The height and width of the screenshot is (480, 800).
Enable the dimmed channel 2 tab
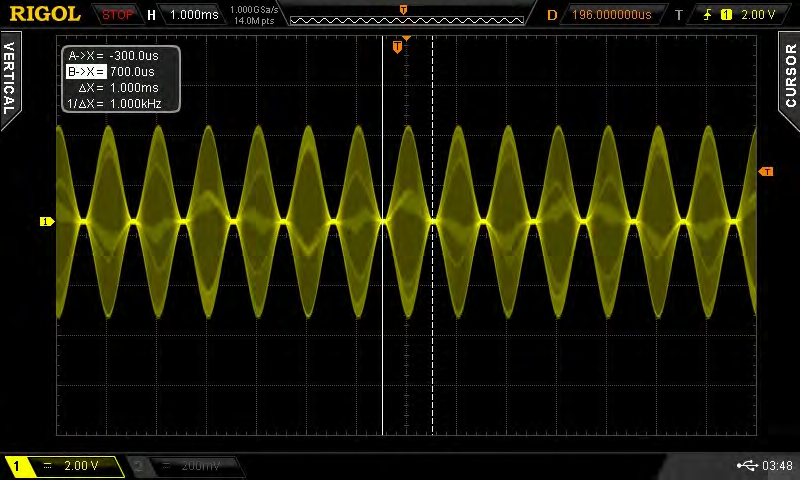tap(139, 466)
